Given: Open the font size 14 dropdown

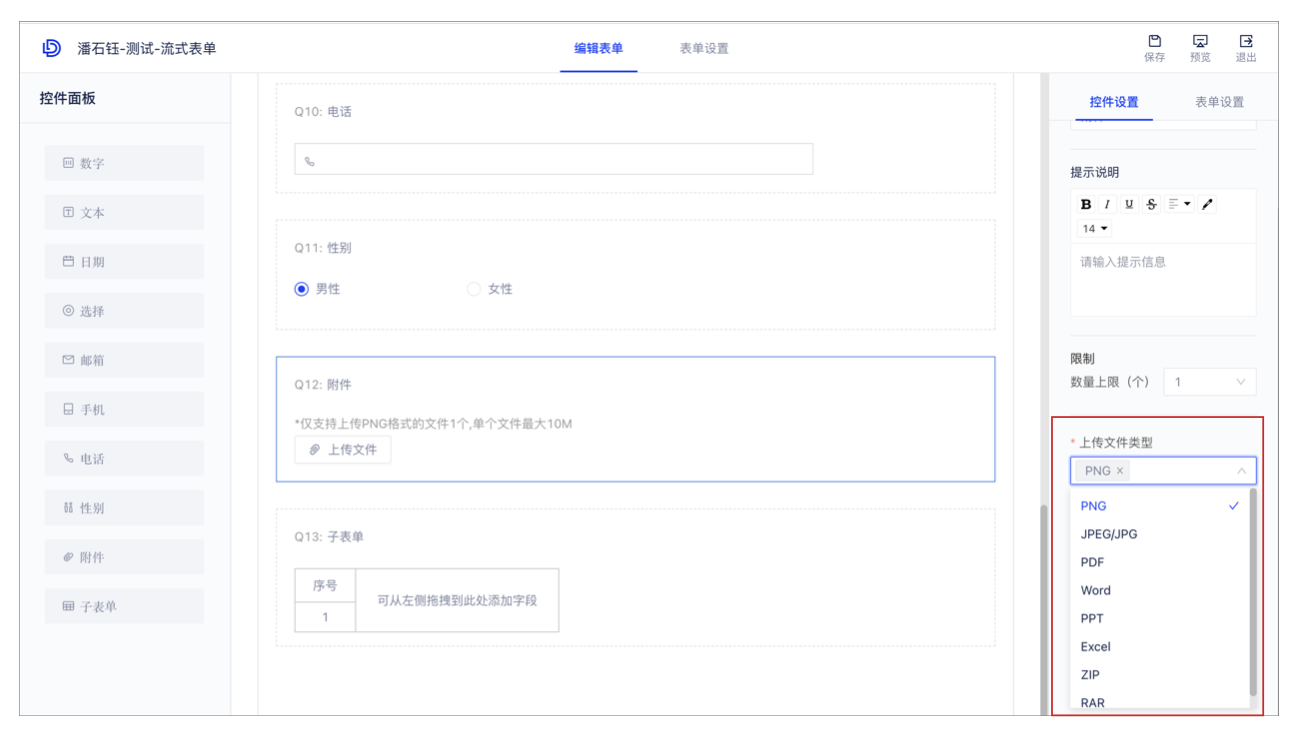Looking at the screenshot, I should pyautogui.click(x=1092, y=228).
